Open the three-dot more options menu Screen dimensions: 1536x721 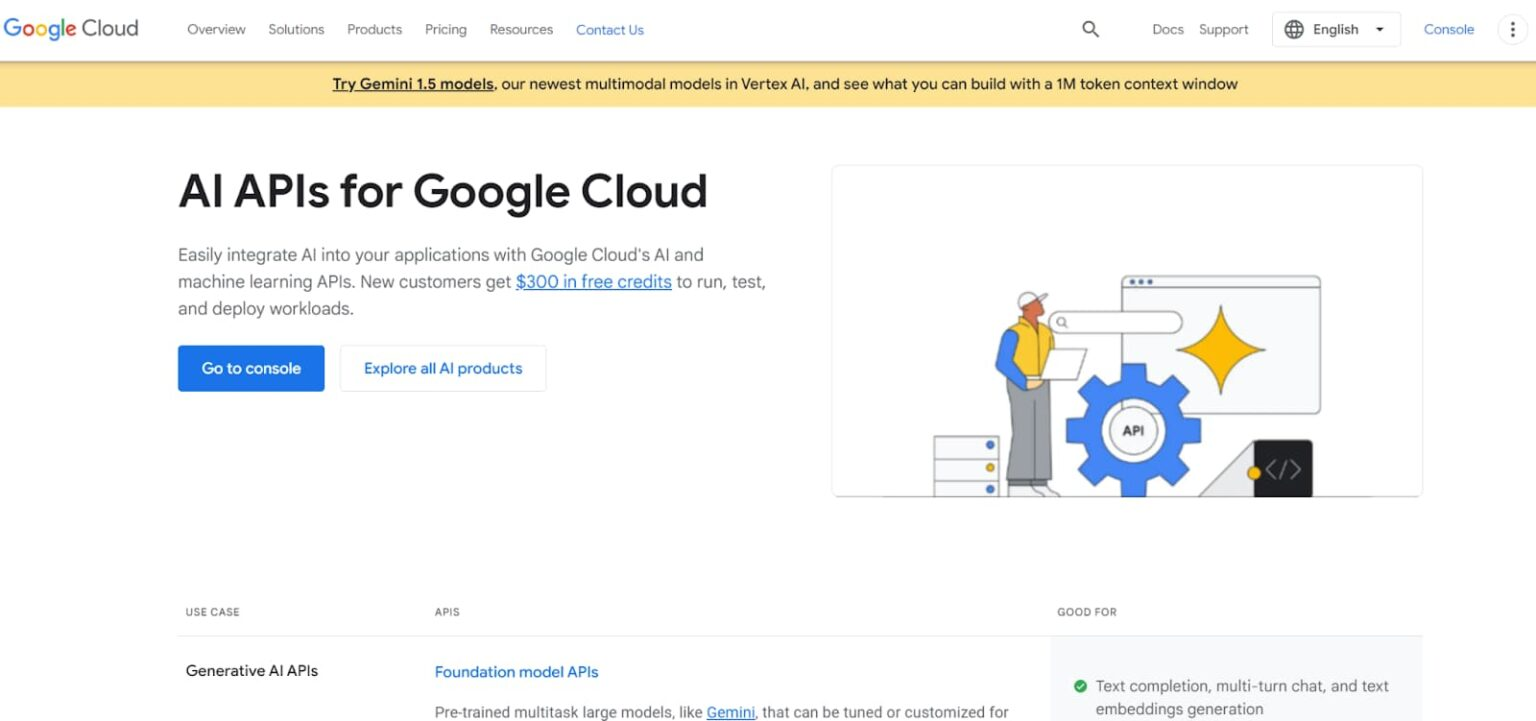coord(1512,30)
